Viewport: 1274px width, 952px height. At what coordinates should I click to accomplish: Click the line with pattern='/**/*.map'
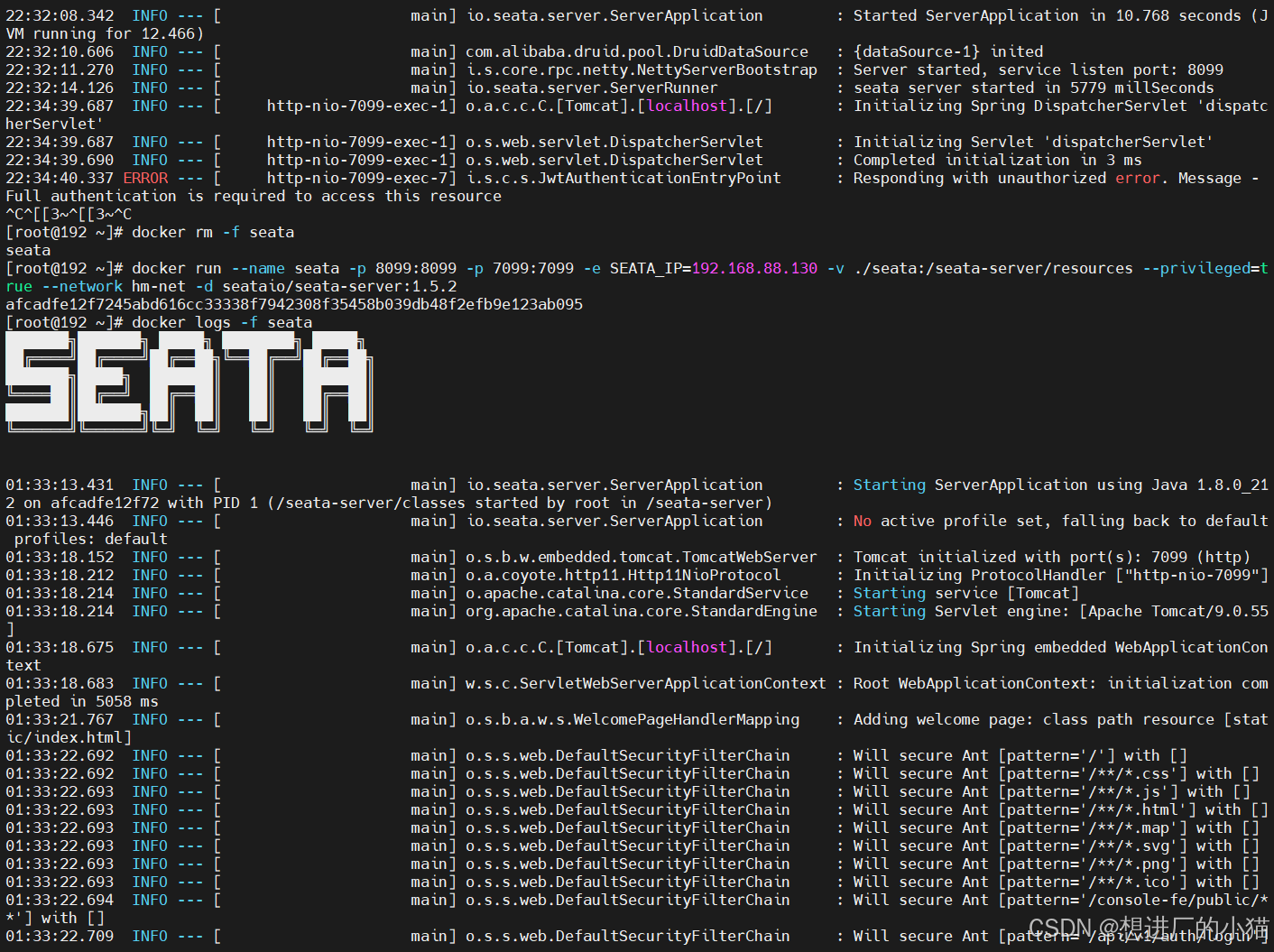pyautogui.click(x=632, y=827)
